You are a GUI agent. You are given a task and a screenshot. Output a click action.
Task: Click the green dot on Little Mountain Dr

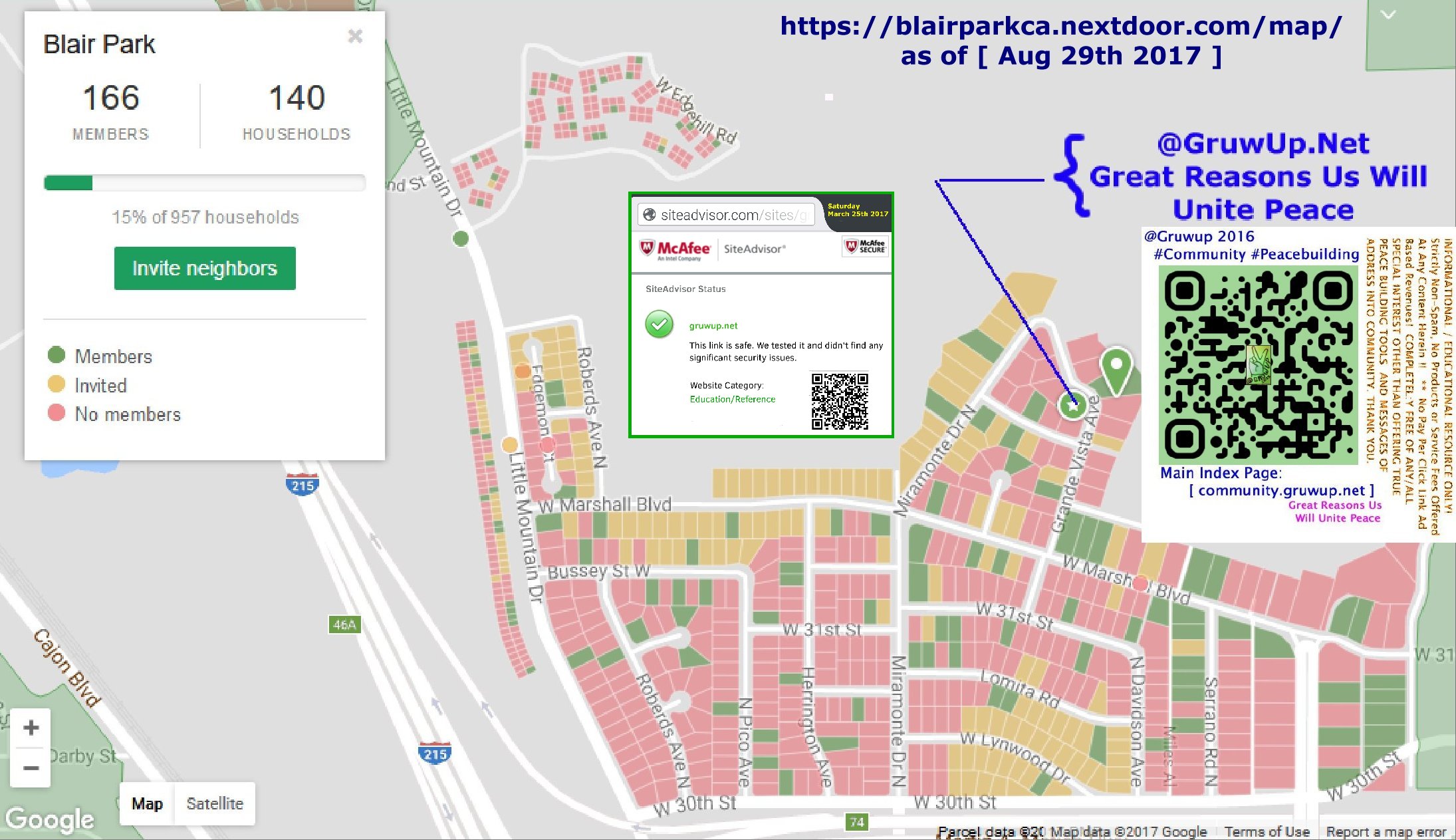pos(461,238)
